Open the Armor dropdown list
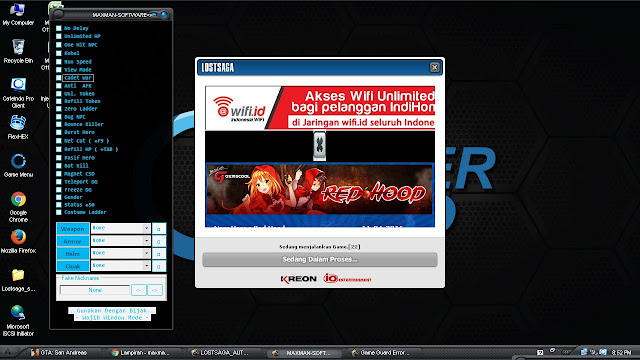Screen dimensions: 640x360 146,241
